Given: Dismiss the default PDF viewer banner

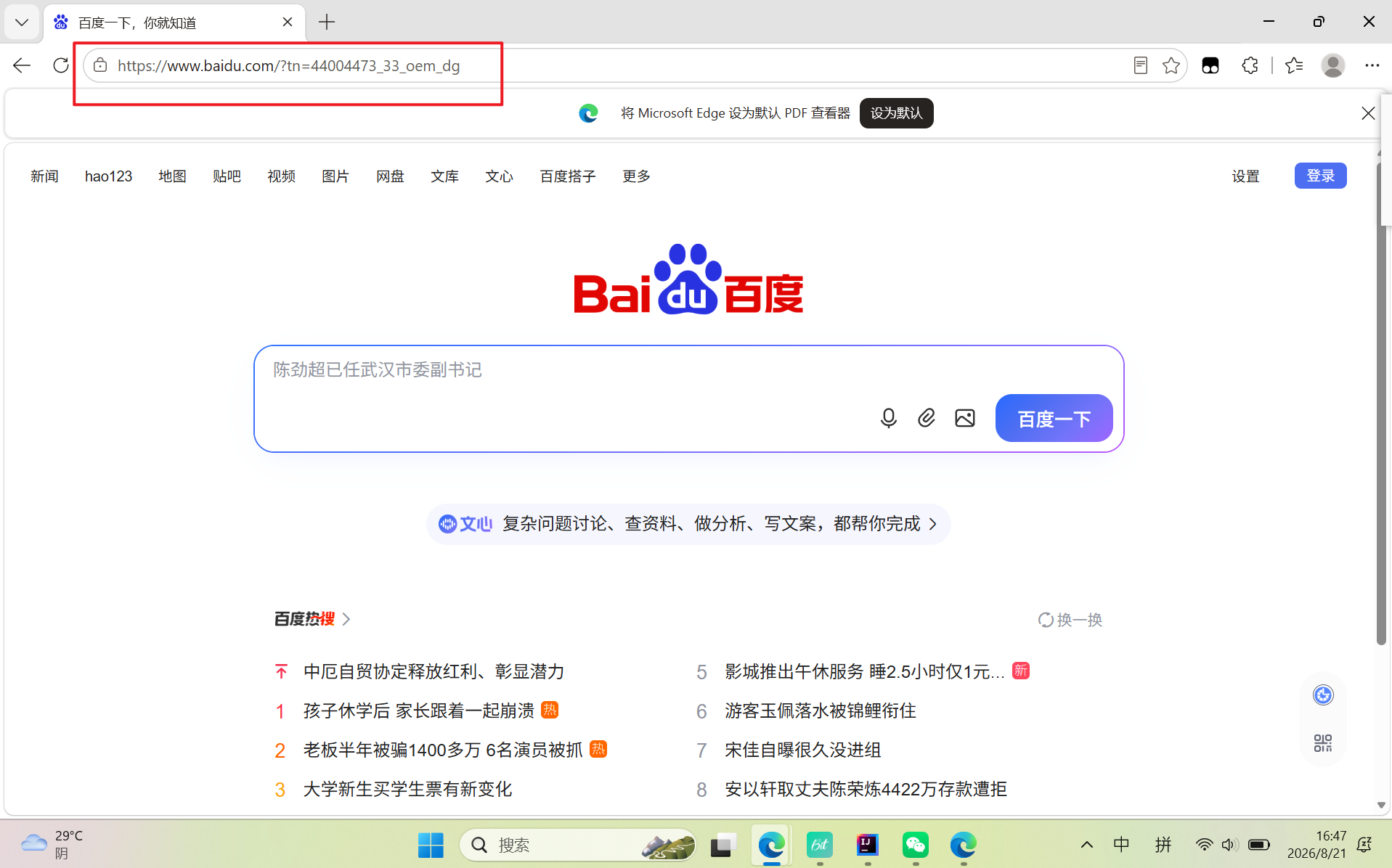Looking at the screenshot, I should [x=1368, y=113].
